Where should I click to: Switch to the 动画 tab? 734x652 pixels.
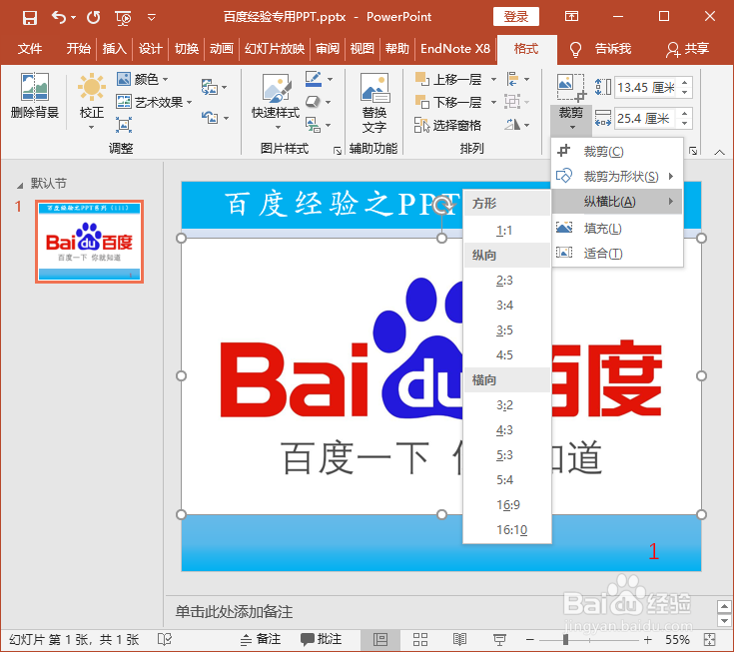pos(221,49)
